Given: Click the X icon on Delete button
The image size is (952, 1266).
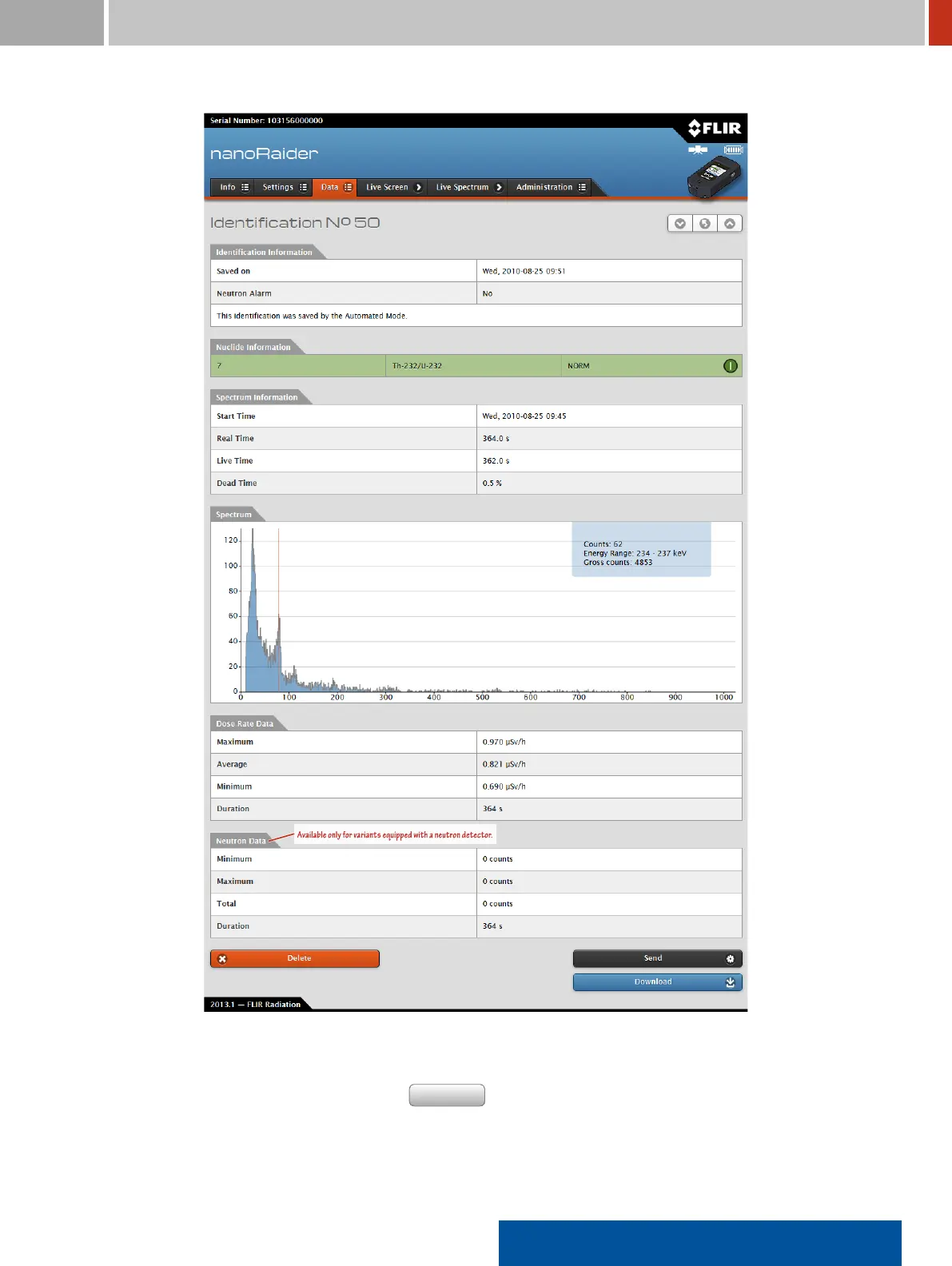Looking at the screenshot, I should [x=223, y=959].
